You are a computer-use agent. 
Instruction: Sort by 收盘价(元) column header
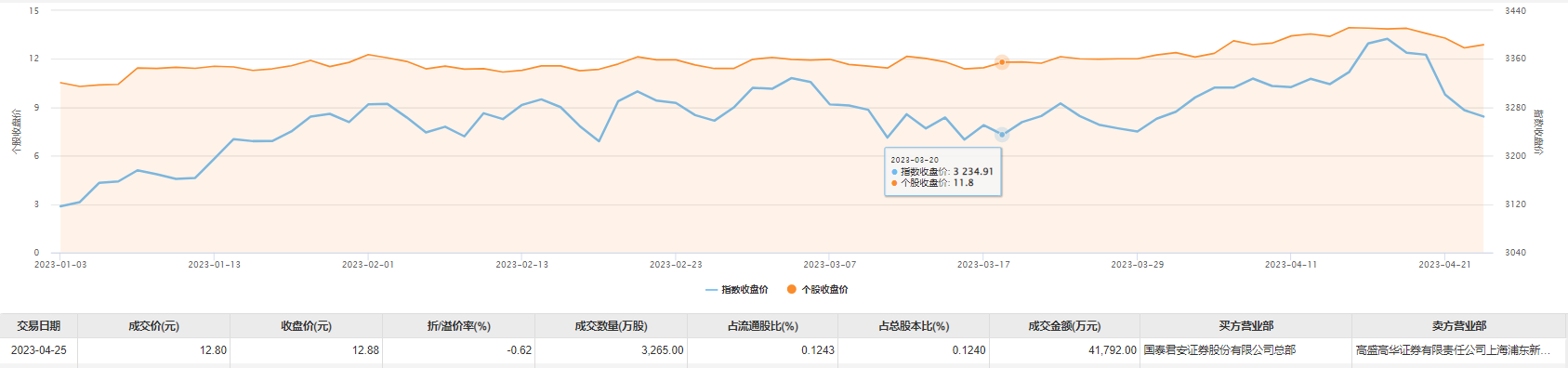(x=306, y=326)
